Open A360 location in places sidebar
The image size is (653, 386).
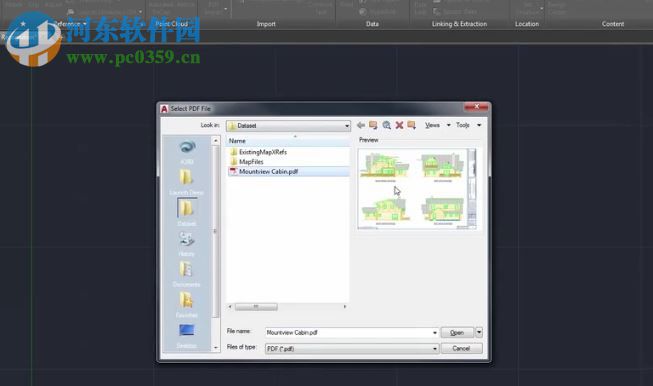187,152
